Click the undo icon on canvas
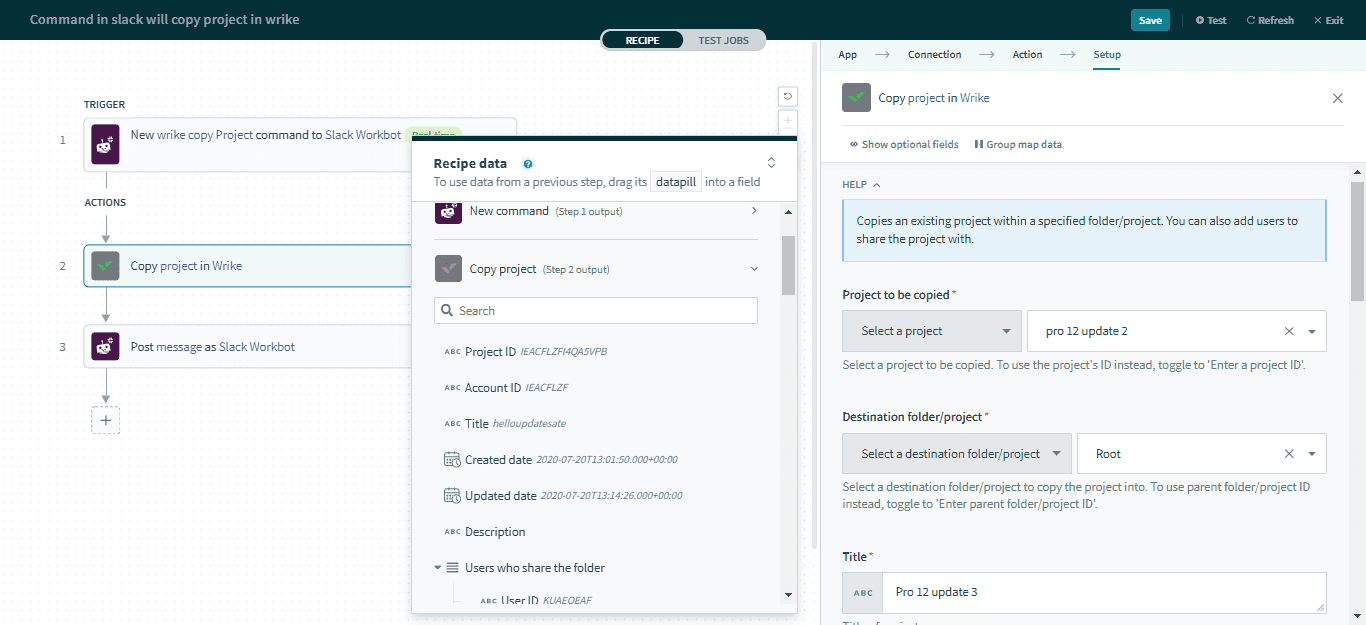The width and height of the screenshot is (1366, 625). click(788, 96)
